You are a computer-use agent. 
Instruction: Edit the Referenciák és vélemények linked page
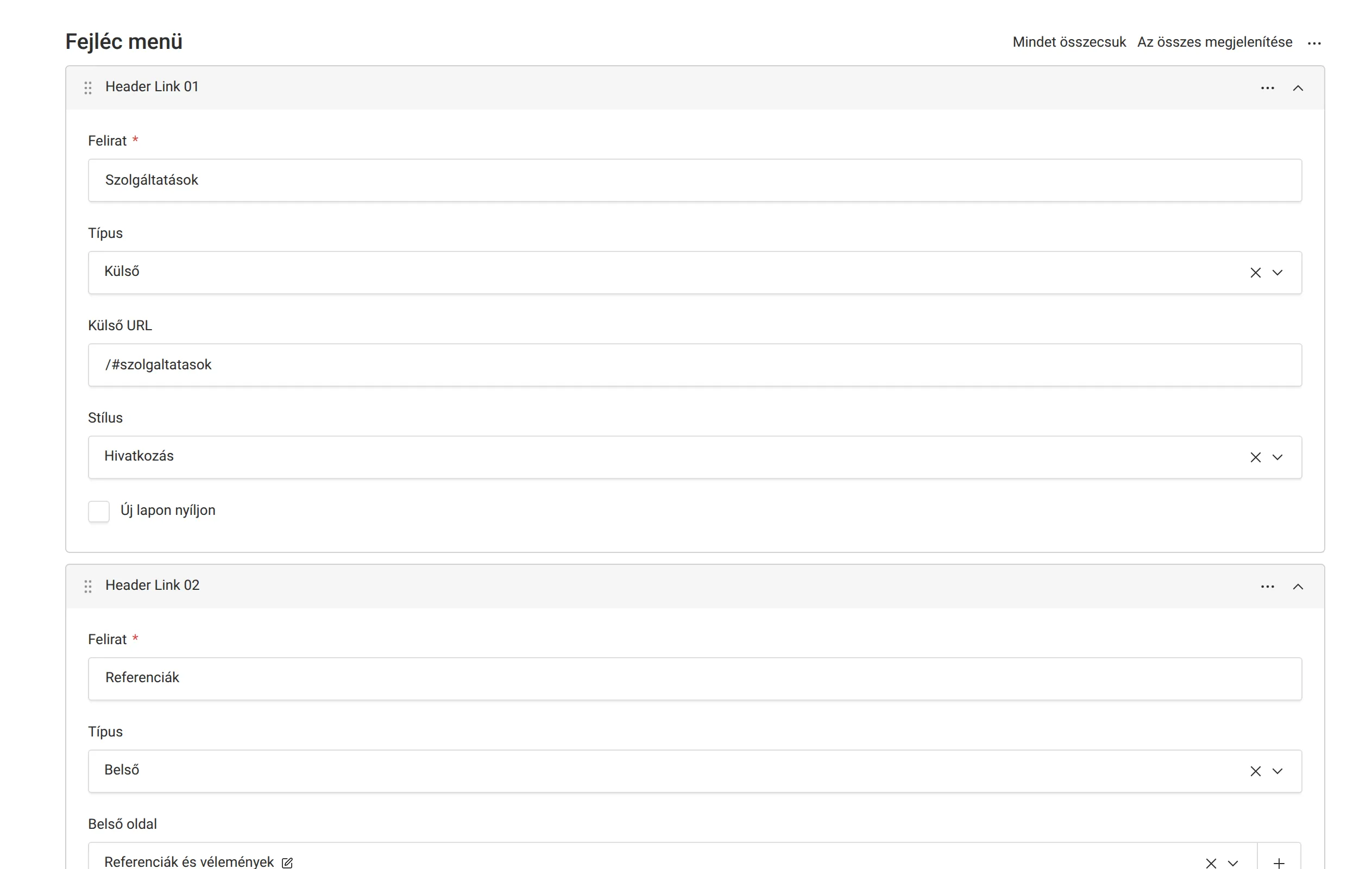click(287, 862)
